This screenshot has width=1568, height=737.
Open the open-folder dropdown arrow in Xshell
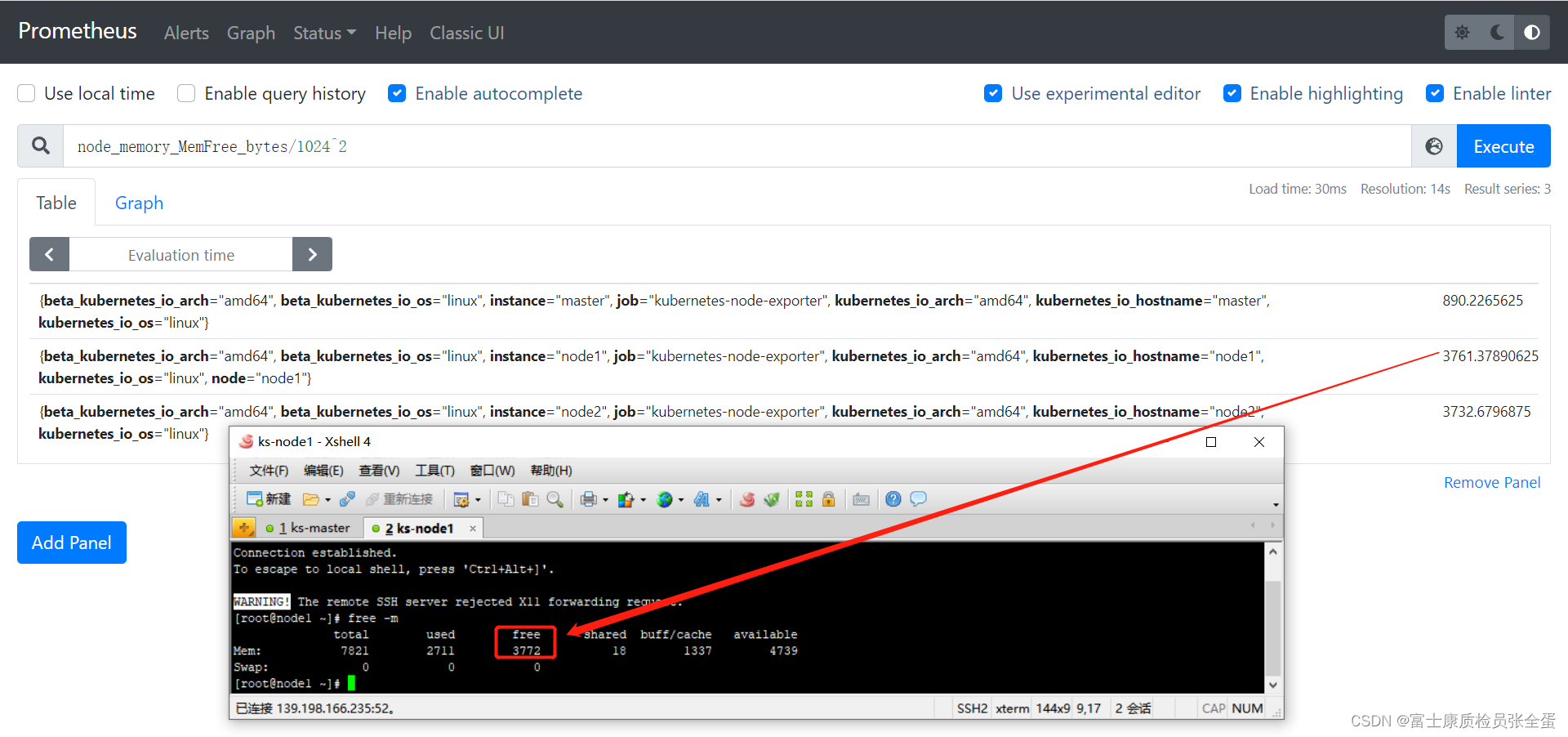pyautogui.click(x=327, y=498)
